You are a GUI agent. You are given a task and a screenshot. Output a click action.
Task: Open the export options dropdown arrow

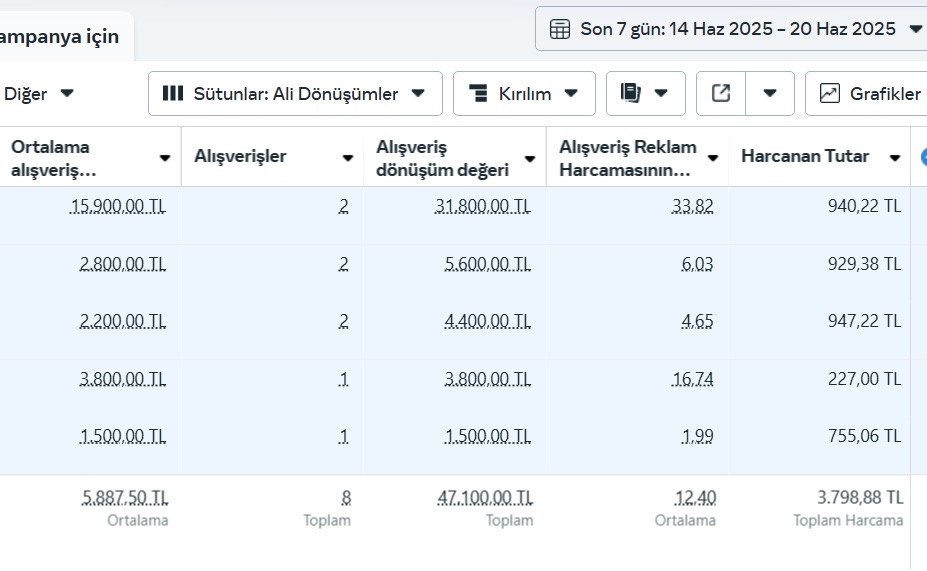point(770,93)
